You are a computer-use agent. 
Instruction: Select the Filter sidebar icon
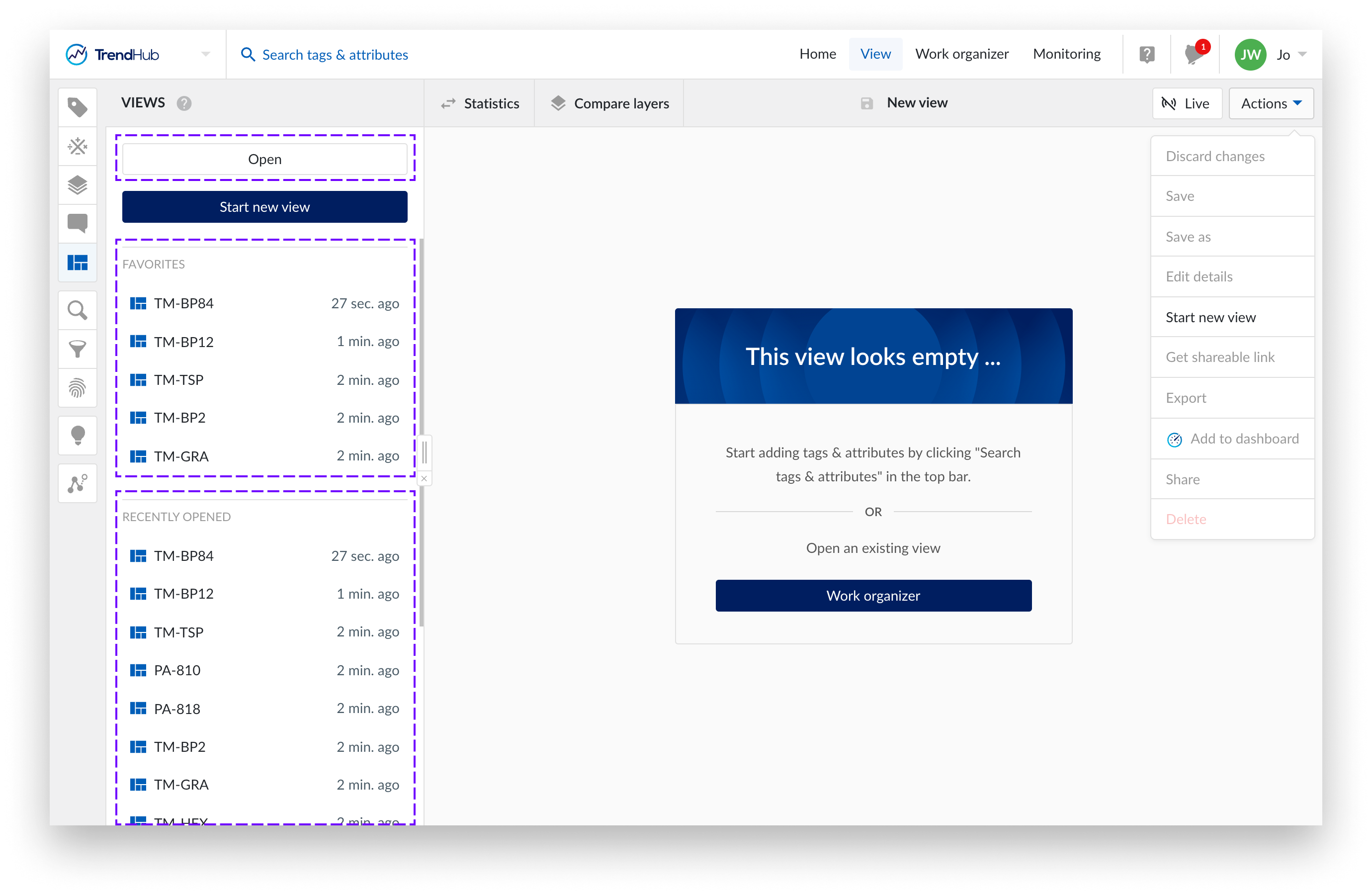pos(78,349)
